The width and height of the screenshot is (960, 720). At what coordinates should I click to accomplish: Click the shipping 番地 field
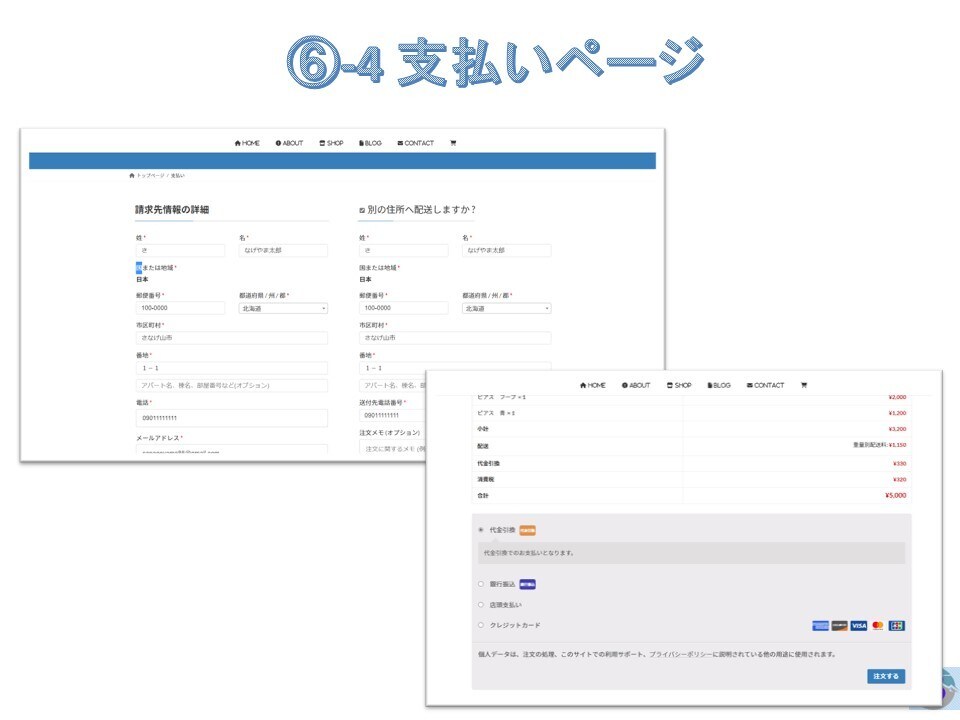455,367
